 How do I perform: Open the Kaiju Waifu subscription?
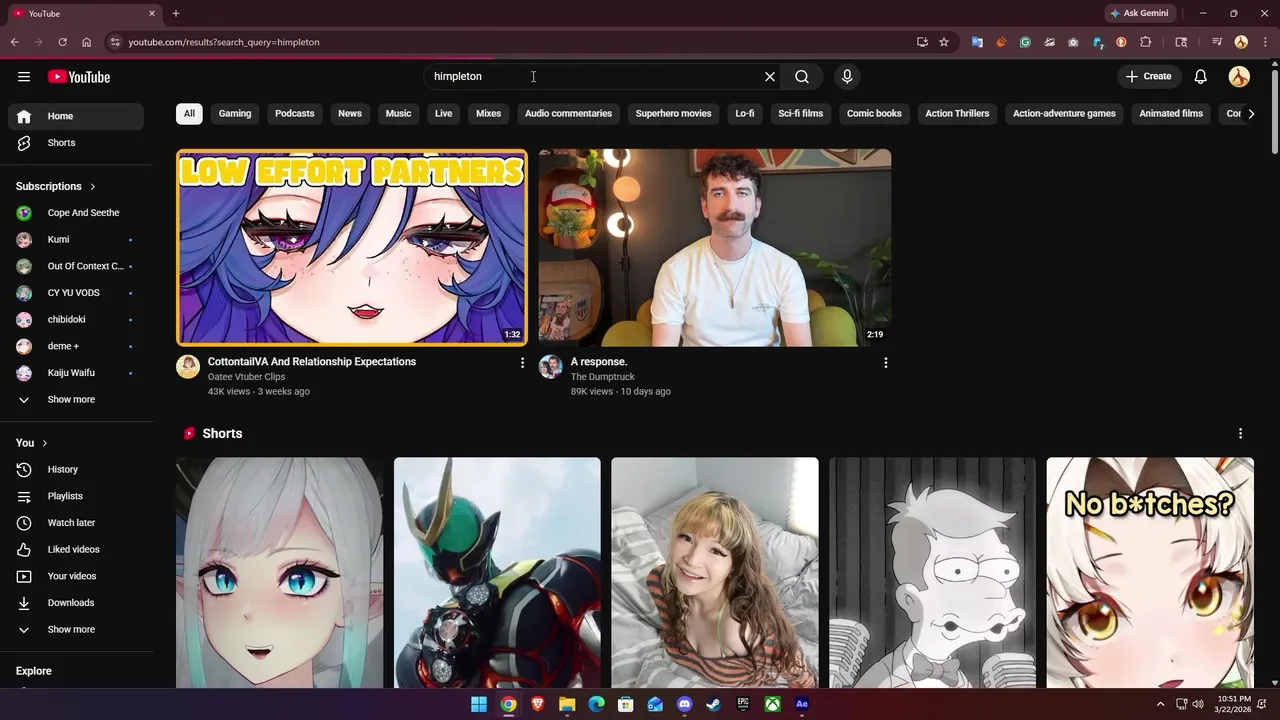point(76,373)
